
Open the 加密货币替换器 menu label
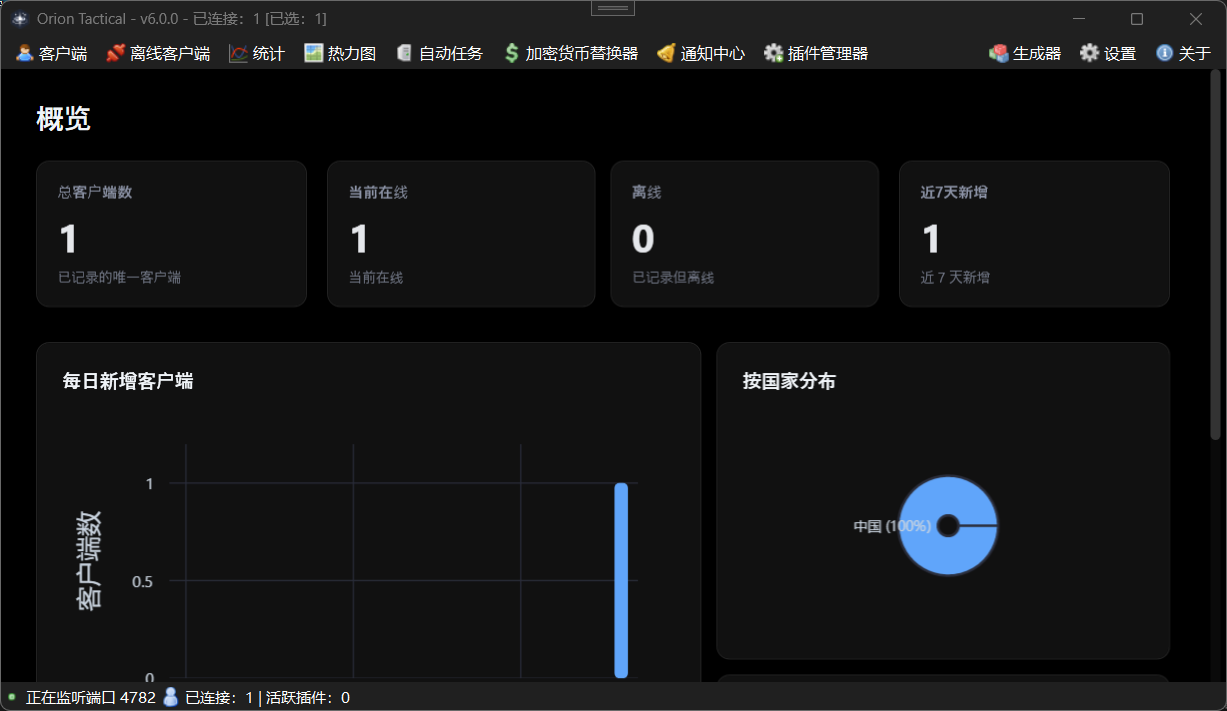[582, 54]
